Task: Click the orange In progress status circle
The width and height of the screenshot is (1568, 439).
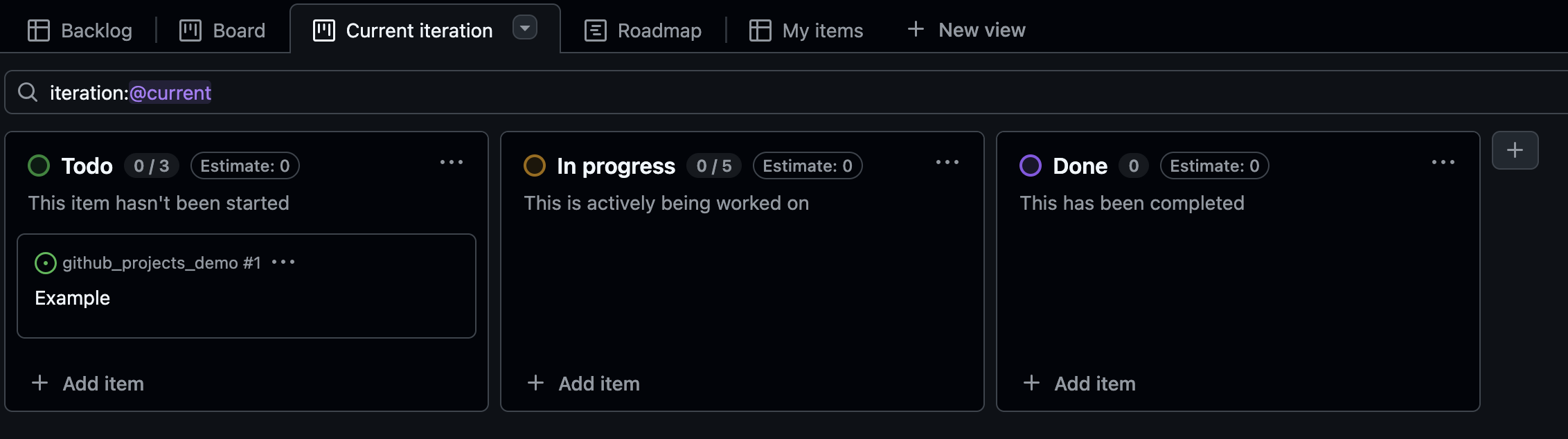Action: pyautogui.click(x=534, y=165)
